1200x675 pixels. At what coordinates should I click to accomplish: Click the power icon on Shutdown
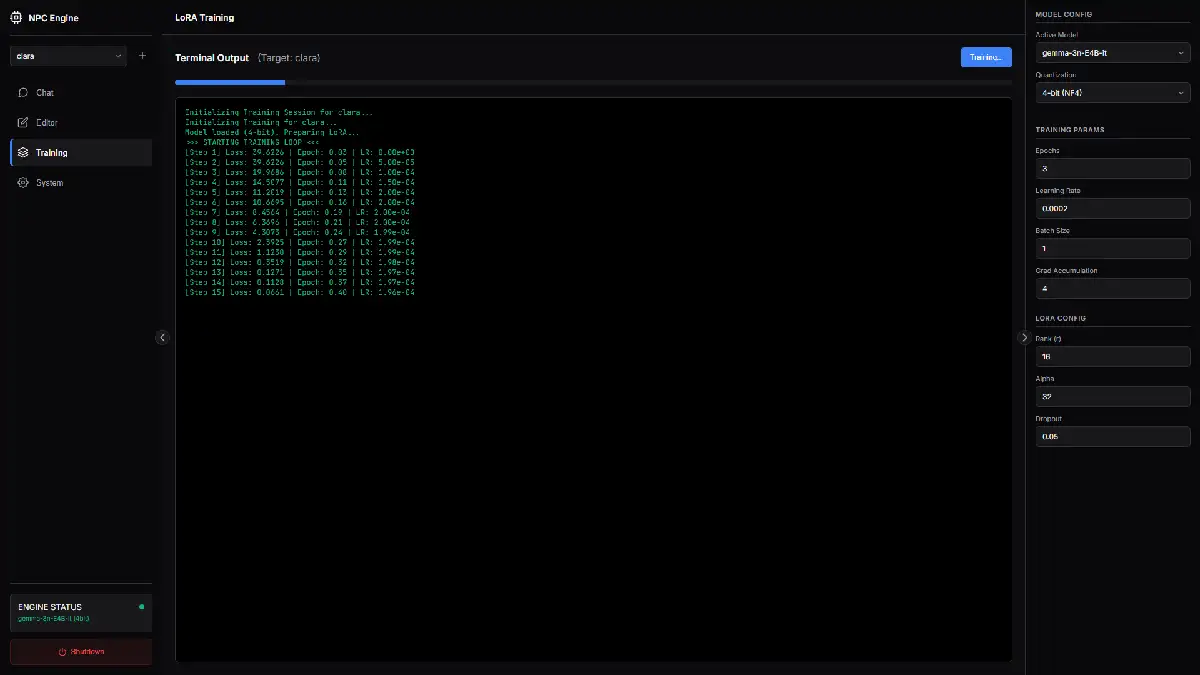click(62, 652)
